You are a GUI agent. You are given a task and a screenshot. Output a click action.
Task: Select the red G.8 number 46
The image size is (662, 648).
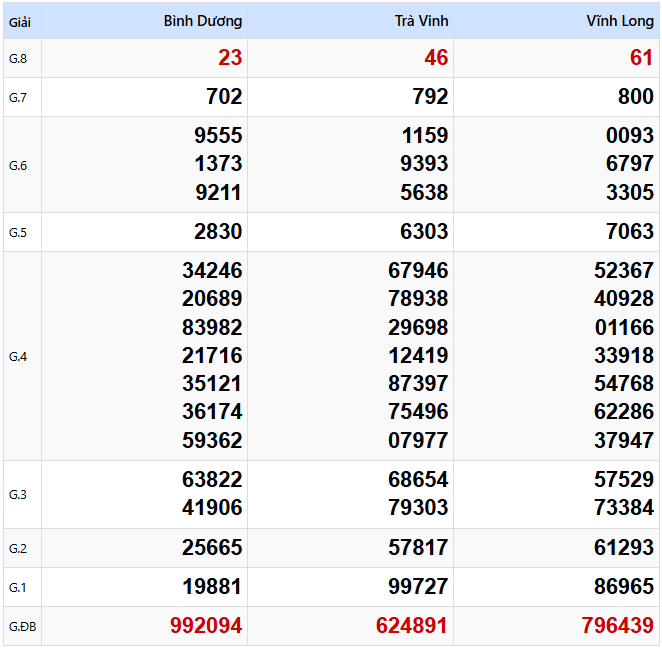pyautogui.click(x=436, y=58)
